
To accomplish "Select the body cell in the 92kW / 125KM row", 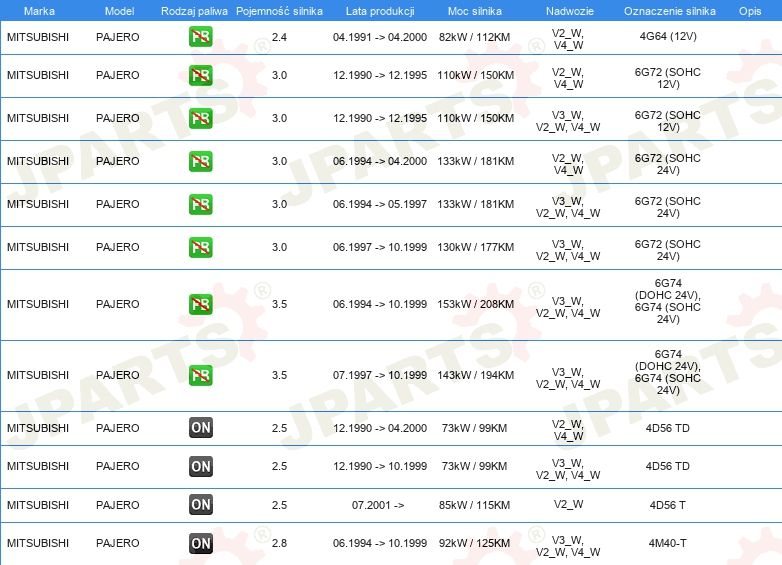I will (x=568, y=546).
